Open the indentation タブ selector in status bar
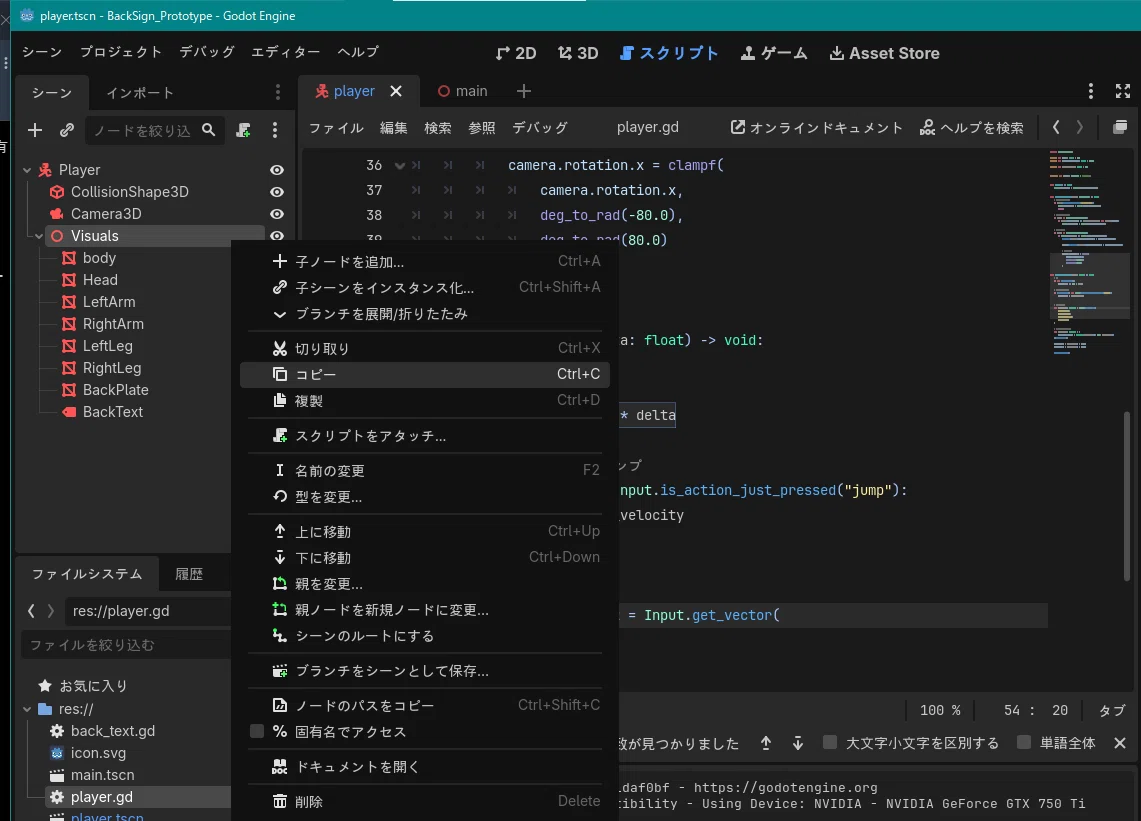Viewport: 1141px width, 821px height. coord(1111,710)
